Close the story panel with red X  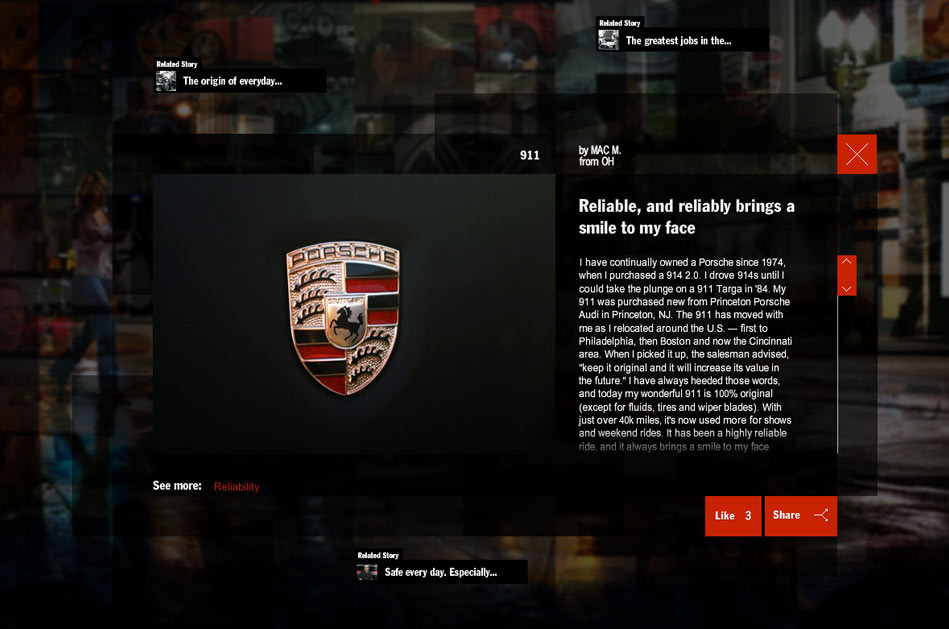point(856,154)
